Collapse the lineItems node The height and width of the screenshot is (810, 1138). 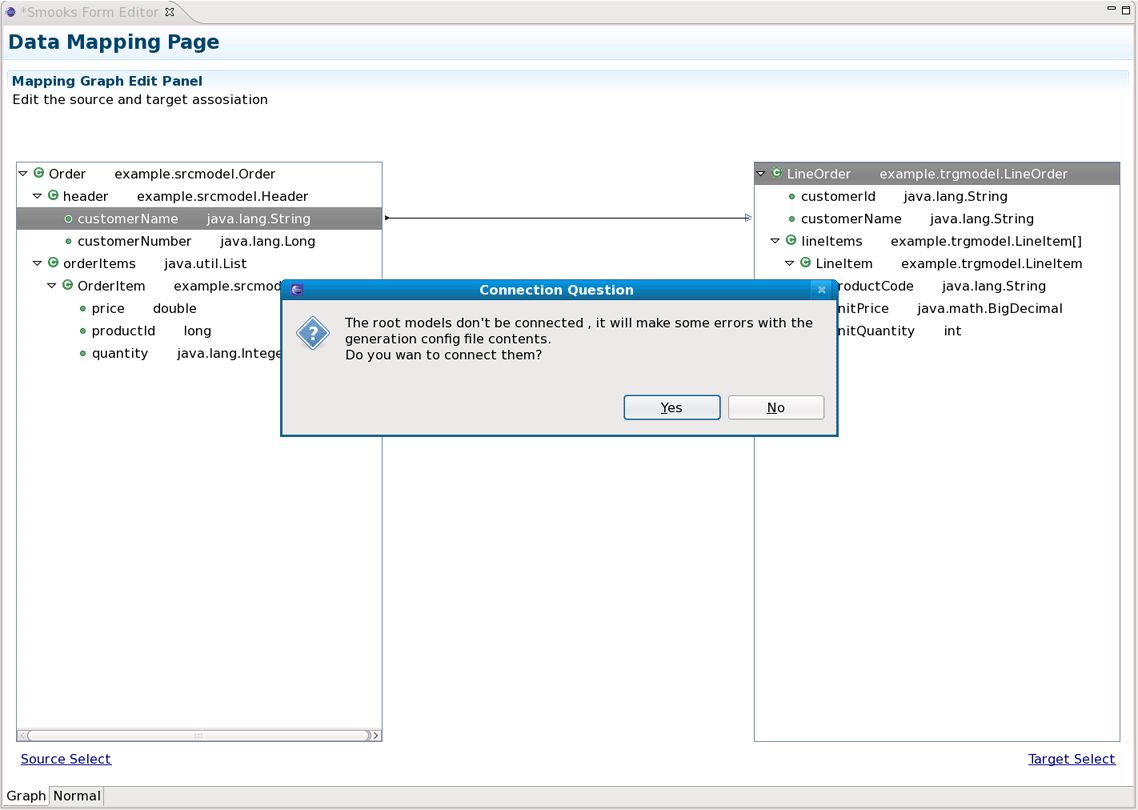point(775,241)
